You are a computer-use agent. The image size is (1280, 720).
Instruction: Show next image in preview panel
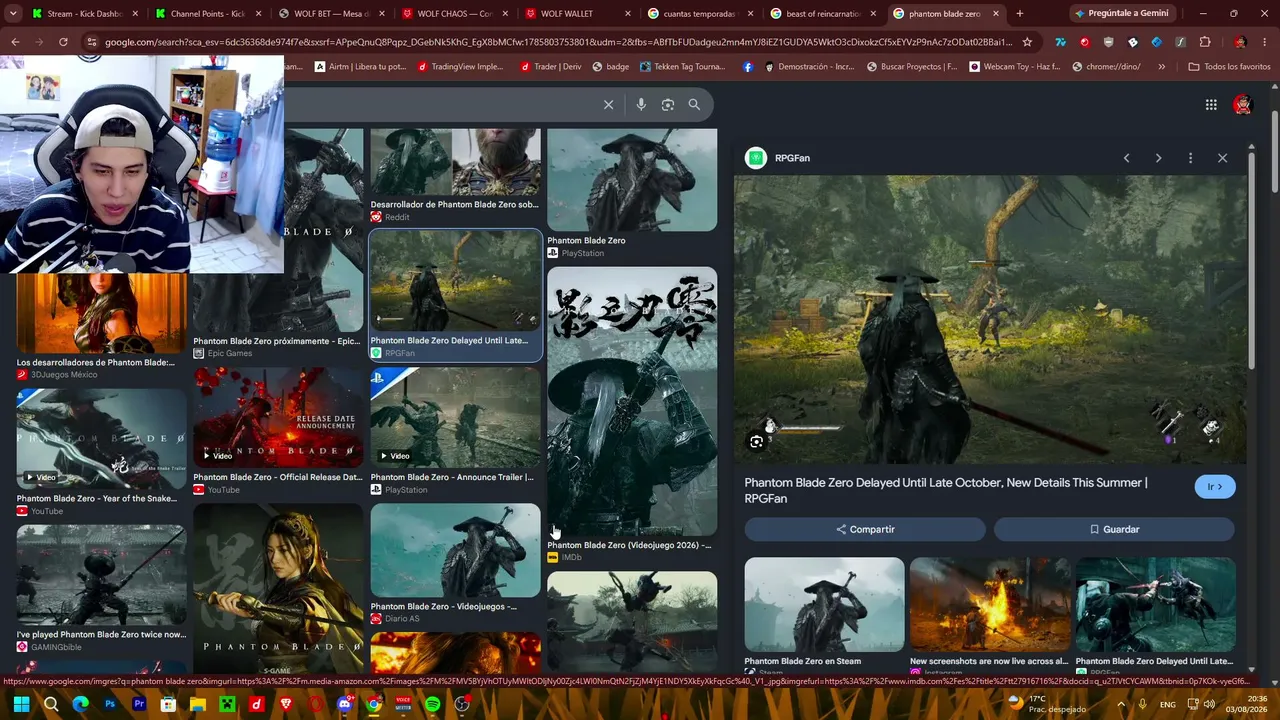pos(1158,158)
